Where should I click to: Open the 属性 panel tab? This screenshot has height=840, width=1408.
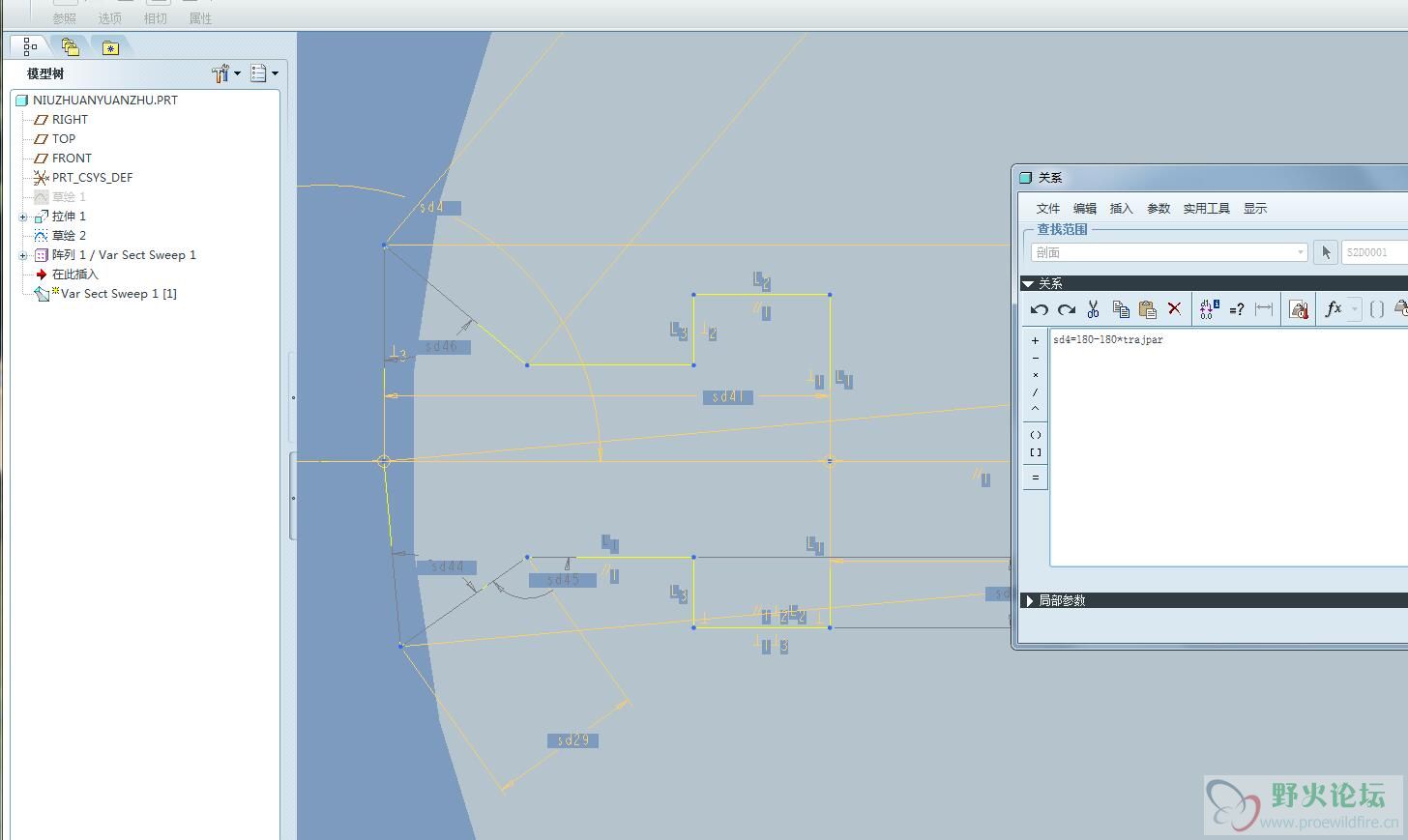(200, 18)
